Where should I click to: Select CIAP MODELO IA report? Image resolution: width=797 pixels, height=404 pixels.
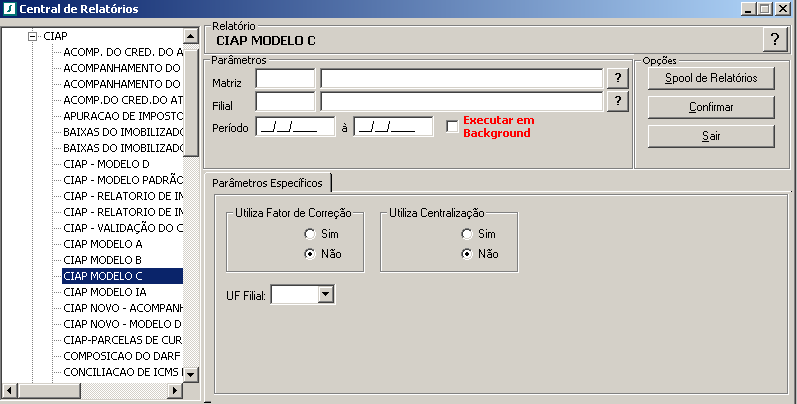tap(105, 292)
